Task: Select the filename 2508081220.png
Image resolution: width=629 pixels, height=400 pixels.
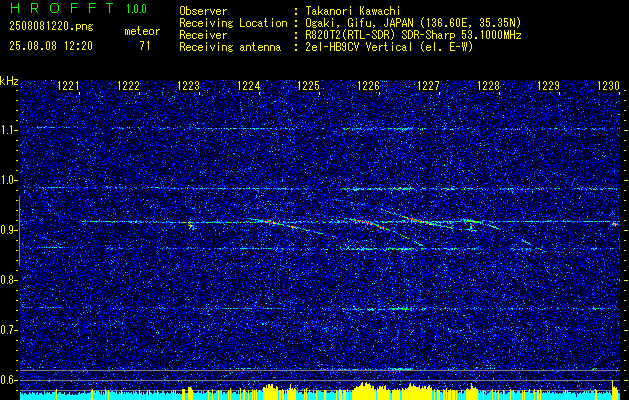Action: (51, 27)
